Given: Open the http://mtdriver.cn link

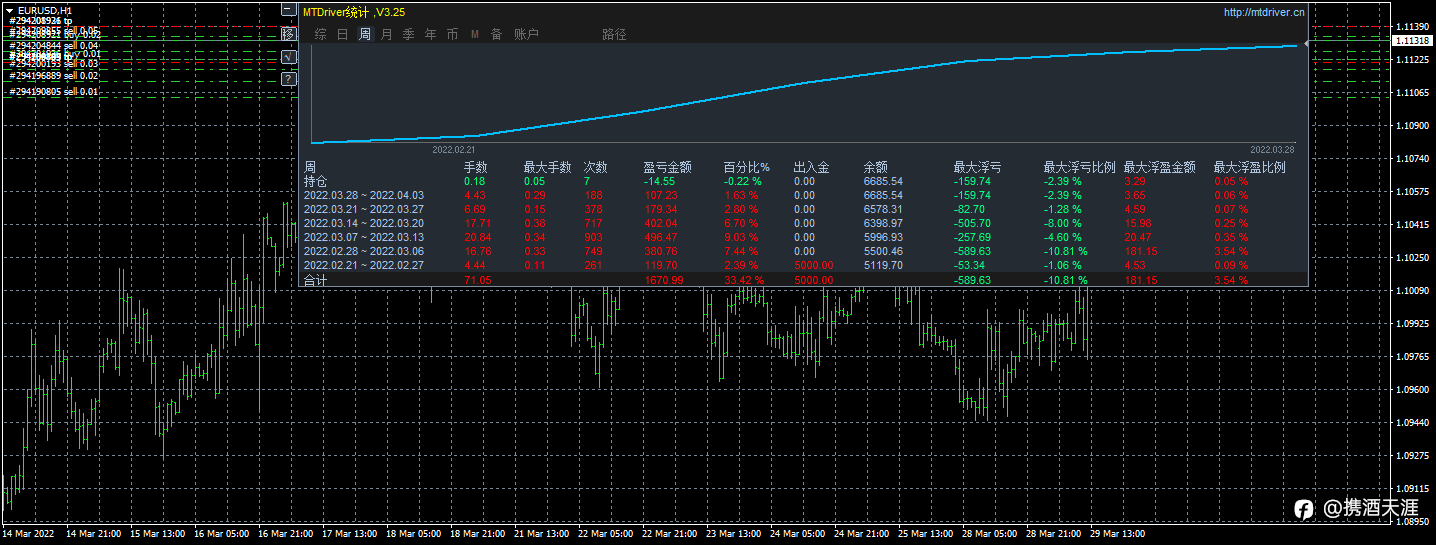Looking at the screenshot, I should click(x=1264, y=12).
